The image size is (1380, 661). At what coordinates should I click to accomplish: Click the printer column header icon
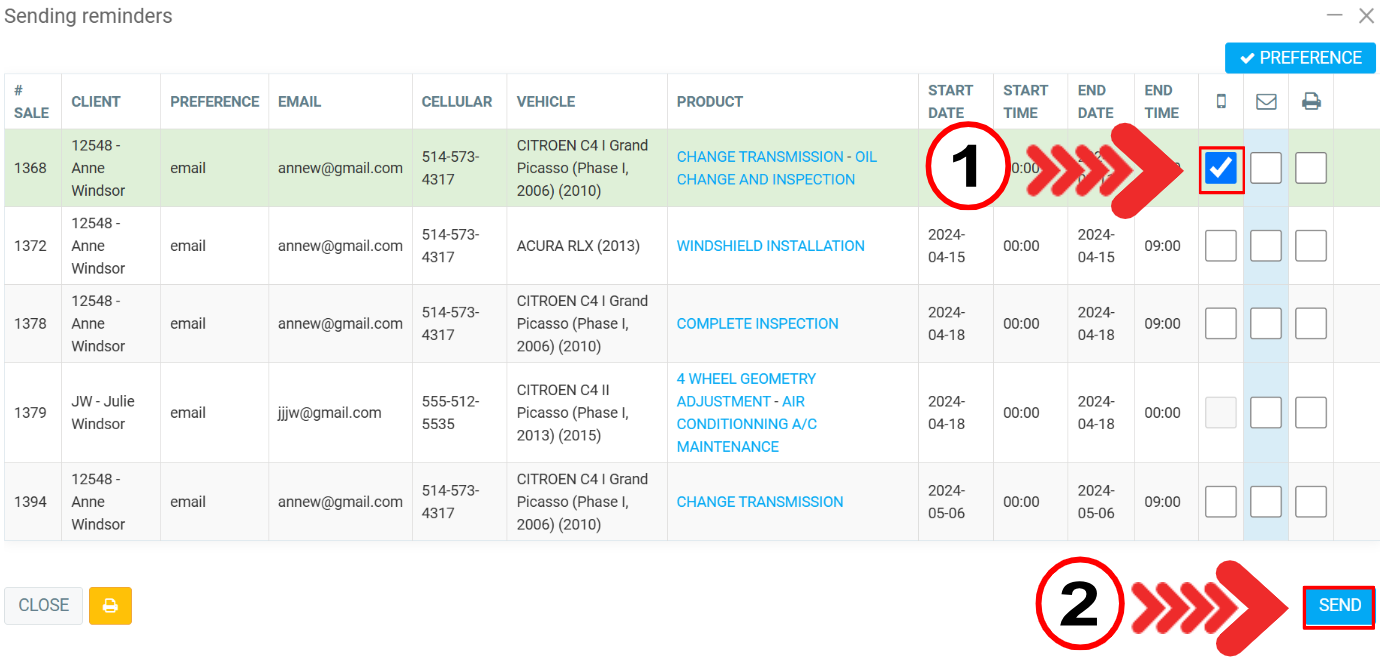click(x=1311, y=101)
